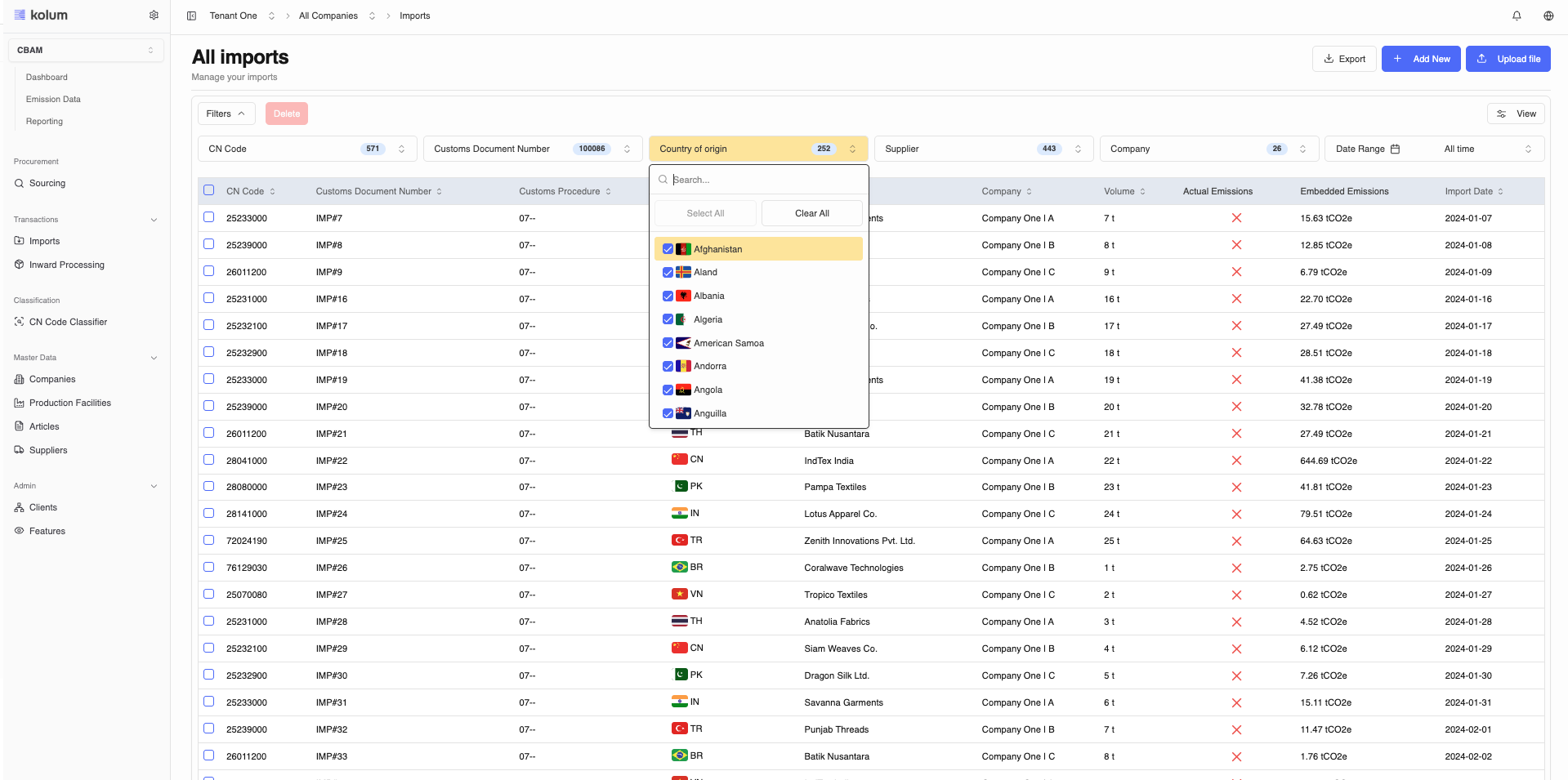The height and width of the screenshot is (780, 1568).
Task: Click the Suppliers truck icon
Action: (19, 450)
